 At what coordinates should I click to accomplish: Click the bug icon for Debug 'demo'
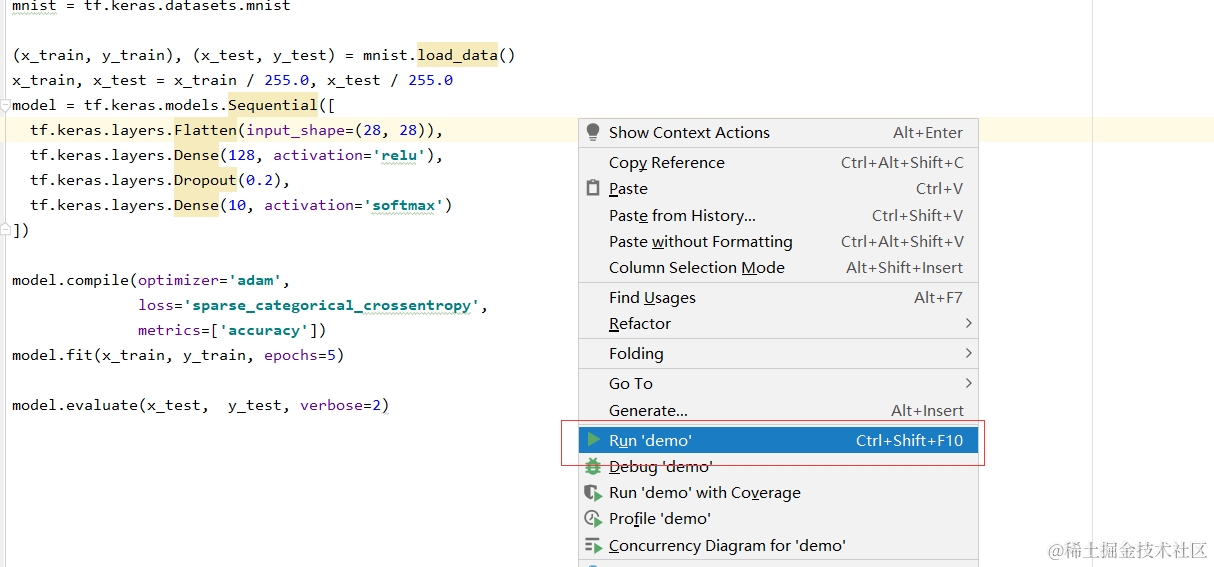[x=593, y=466]
